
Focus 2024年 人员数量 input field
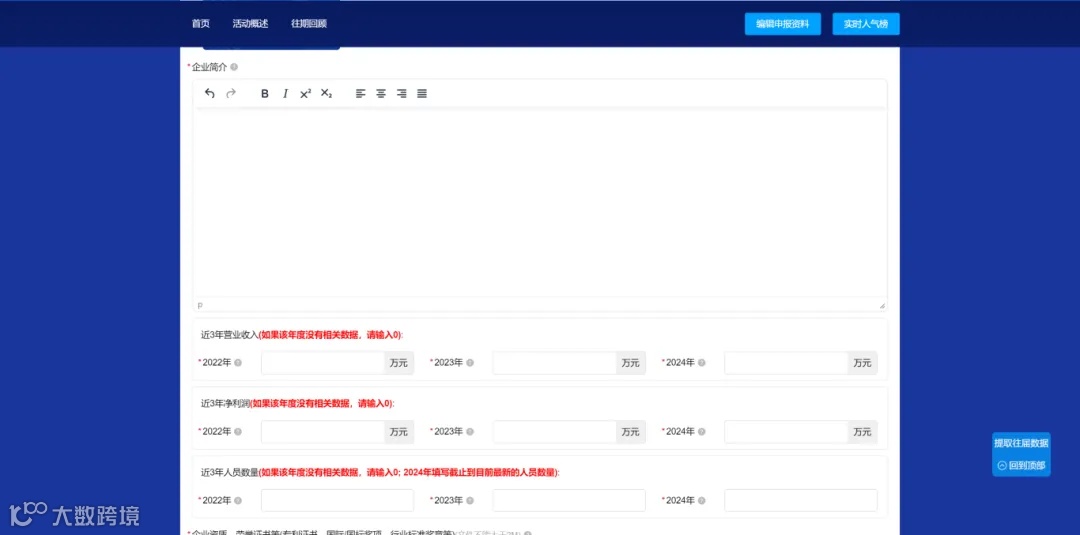point(801,501)
